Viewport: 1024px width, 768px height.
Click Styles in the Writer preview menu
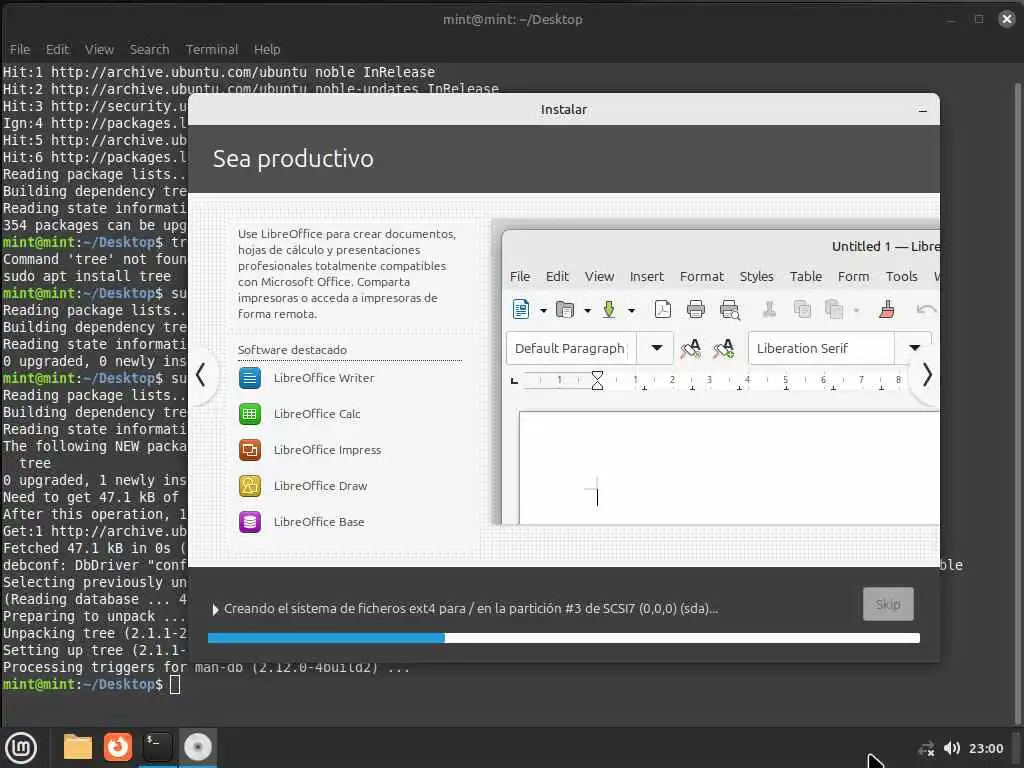point(756,277)
